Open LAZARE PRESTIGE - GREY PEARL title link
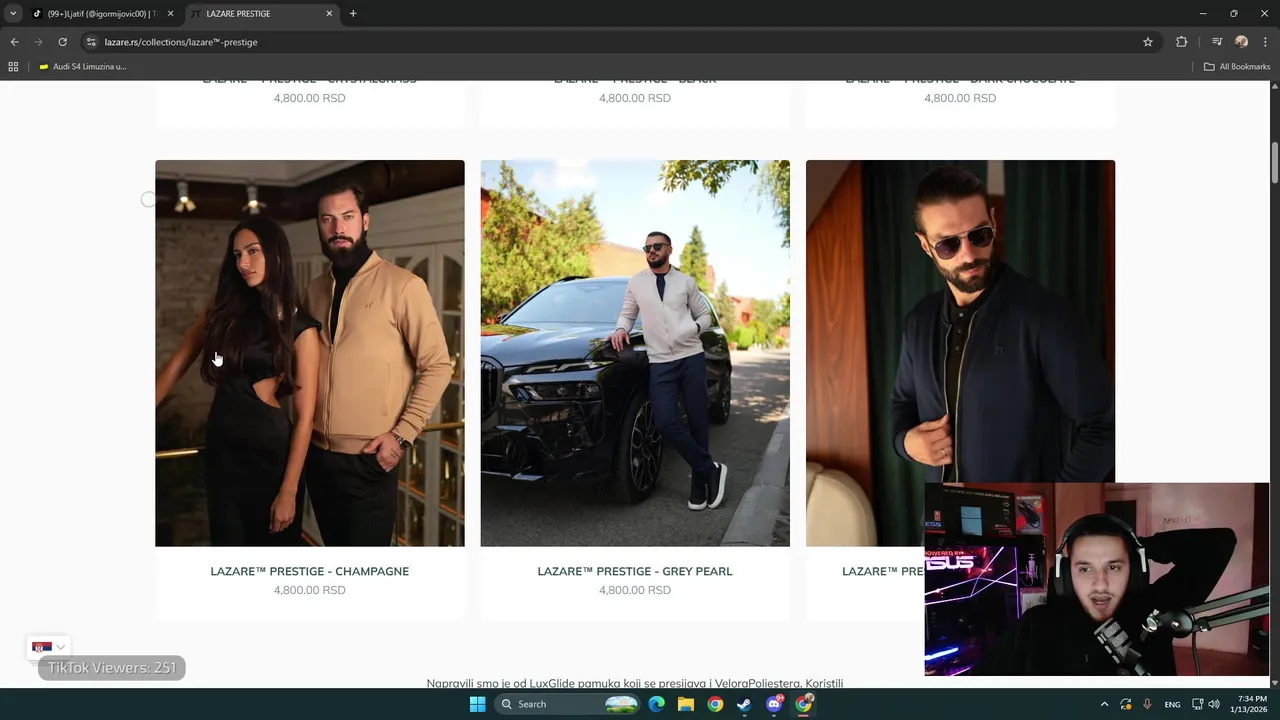 pyautogui.click(x=635, y=572)
